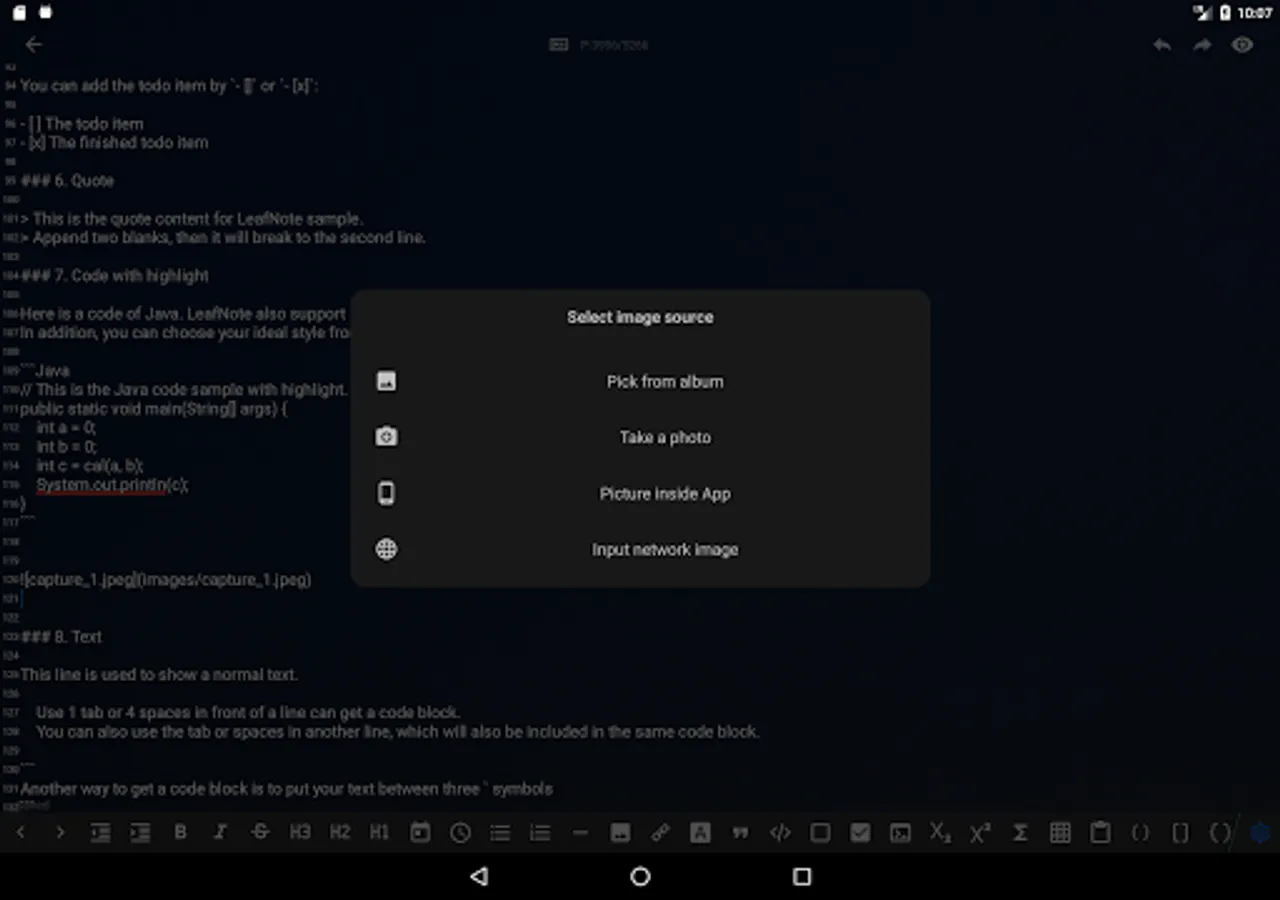Insert unchecked todo box from toolbar
The width and height of the screenshot is (1280, 900).
pyautogui.click(x=820, y=832)
